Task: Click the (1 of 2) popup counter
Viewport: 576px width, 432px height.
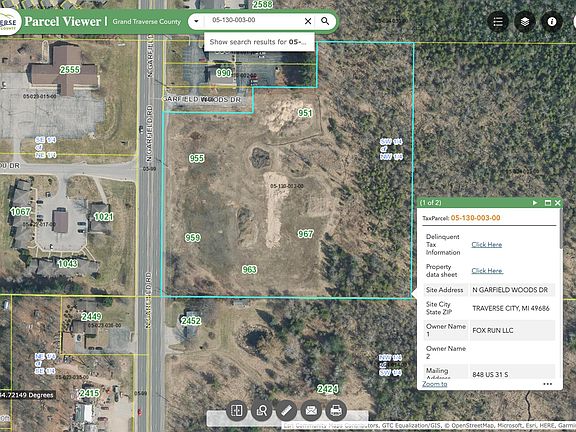Action: point(430,203)
